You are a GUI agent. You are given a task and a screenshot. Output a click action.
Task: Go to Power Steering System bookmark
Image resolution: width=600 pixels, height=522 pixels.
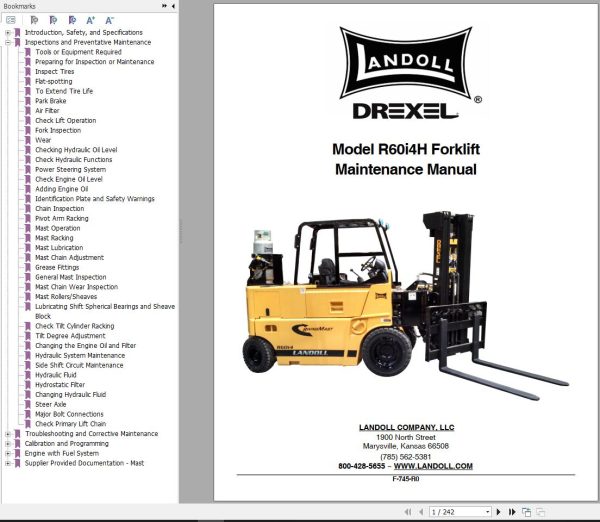pyautogui.click(x=71, y=170)
